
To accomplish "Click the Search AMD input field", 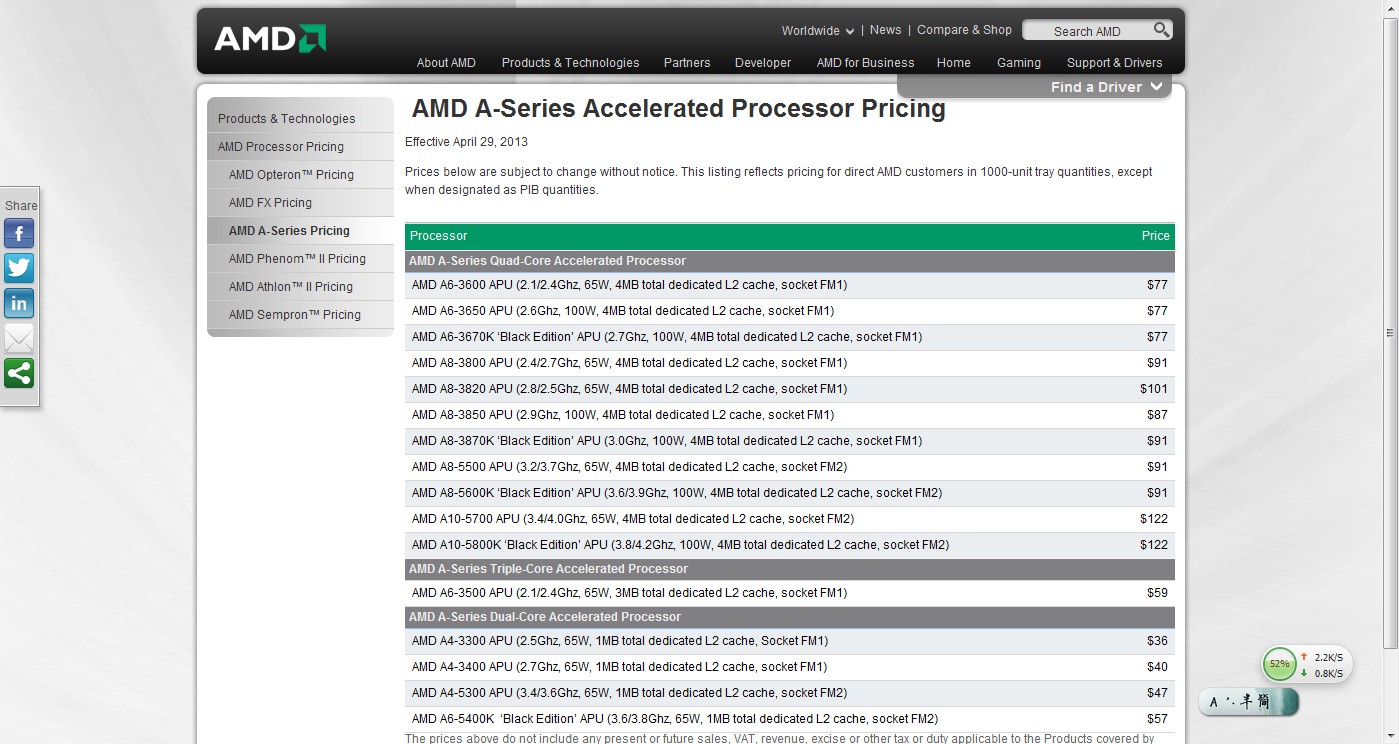I will 1086,31.
